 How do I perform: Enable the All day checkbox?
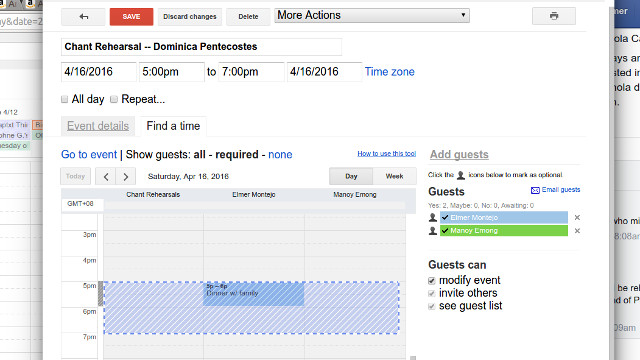coord(64,99)
